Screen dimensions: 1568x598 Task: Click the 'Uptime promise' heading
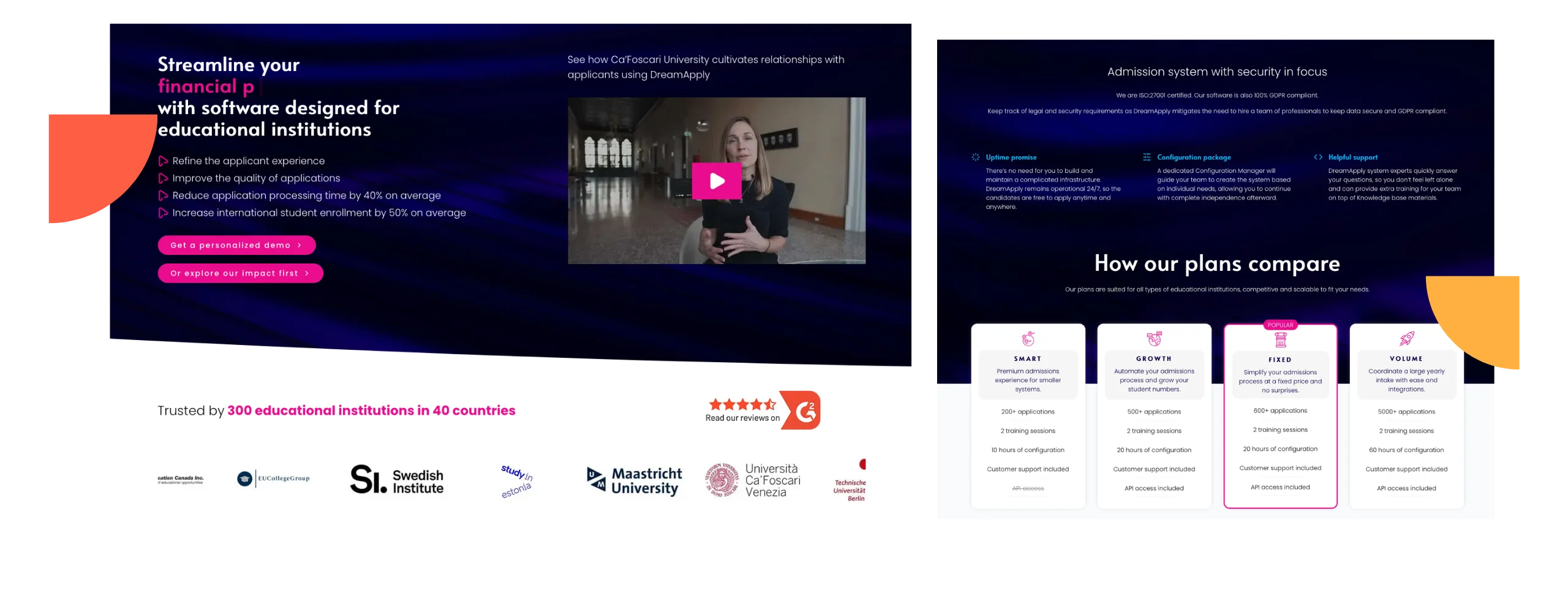pos(1011,157)
